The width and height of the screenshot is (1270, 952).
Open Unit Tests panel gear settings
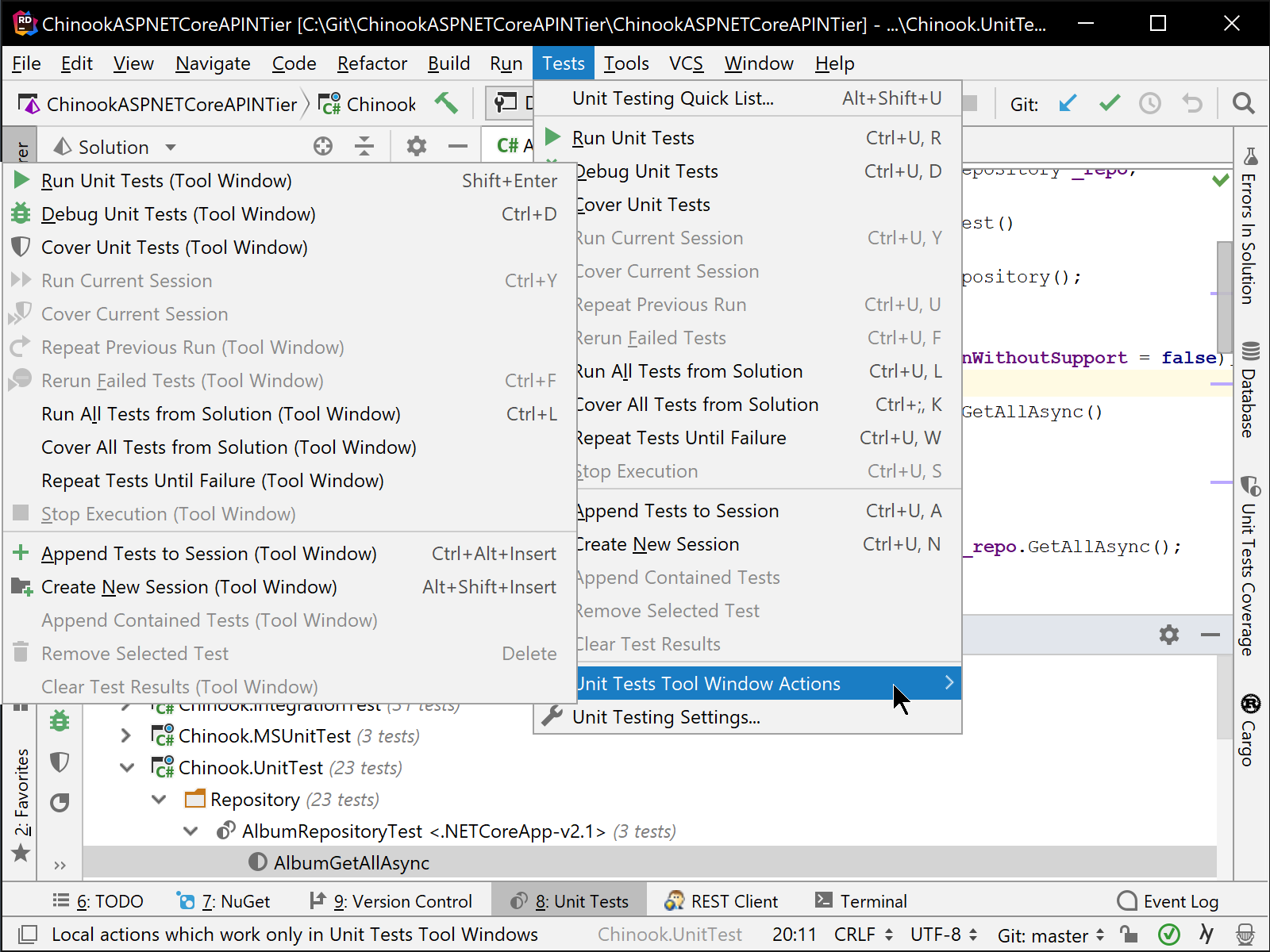click(x=1169, y=635)
